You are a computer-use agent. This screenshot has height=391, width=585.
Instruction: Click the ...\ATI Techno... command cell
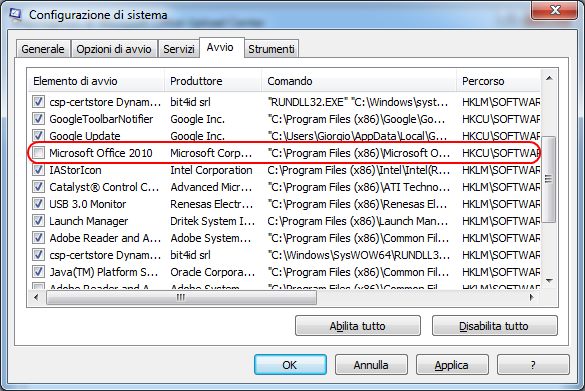tap(359, 187)
